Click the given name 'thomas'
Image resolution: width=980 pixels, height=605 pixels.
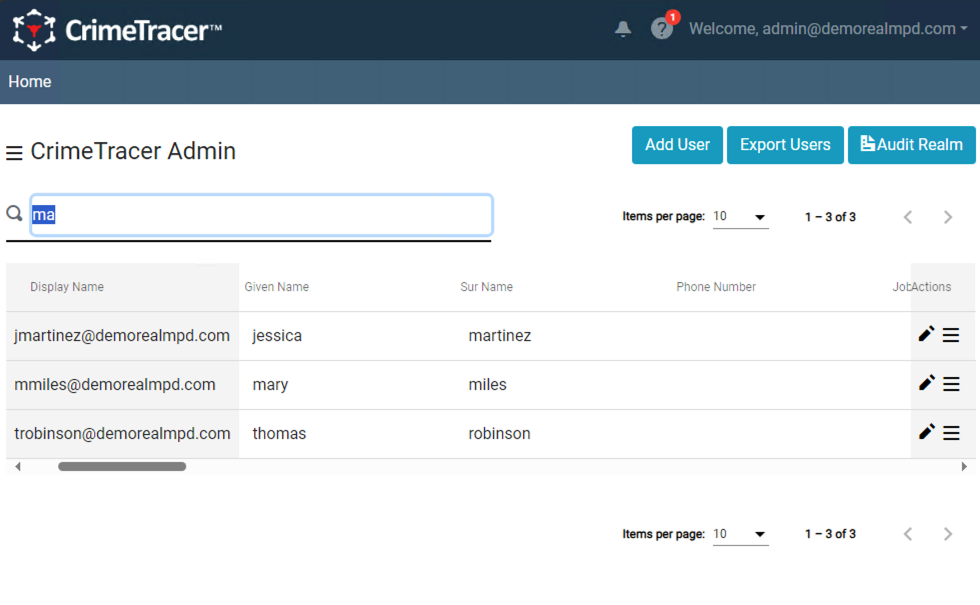[279, 433]
